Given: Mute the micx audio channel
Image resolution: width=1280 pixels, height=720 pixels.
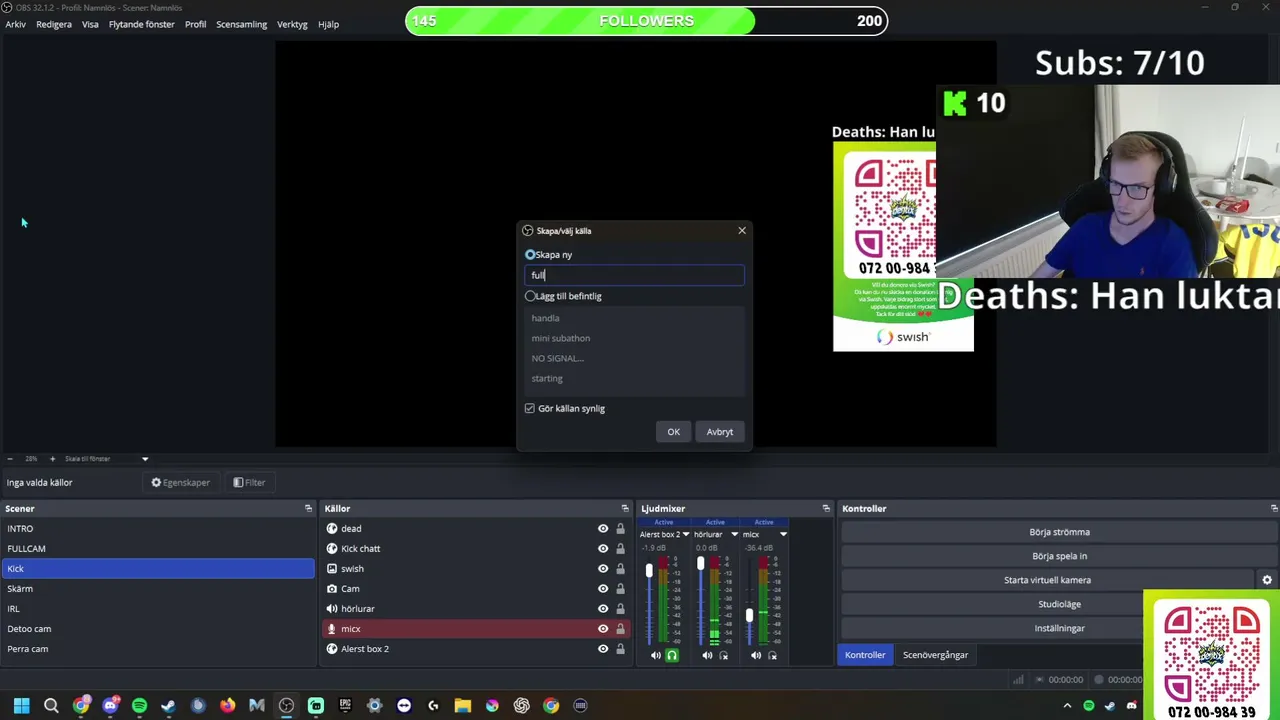Looking at the screenshot, I should [756, 656].
